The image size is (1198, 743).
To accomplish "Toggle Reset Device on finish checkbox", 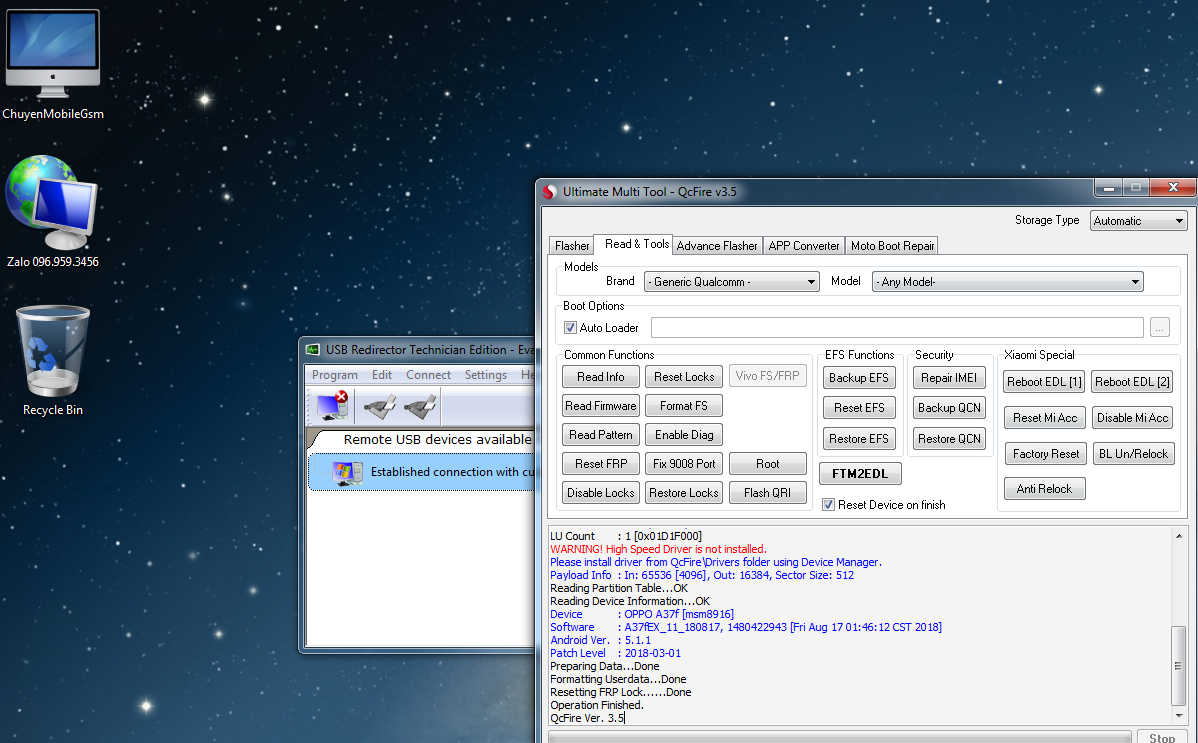I will [828, 505].
